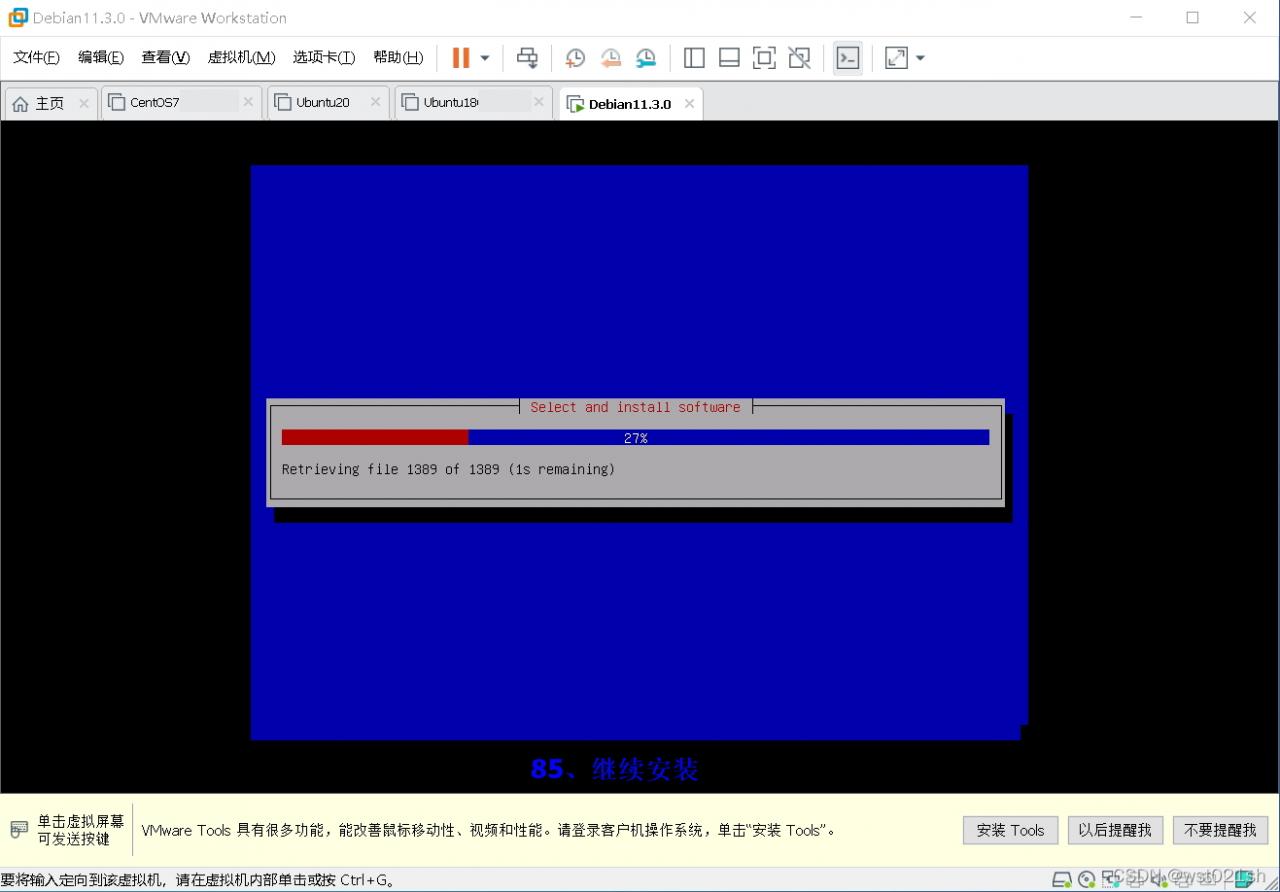Close the Debian11.3.0 tab
1280x892 pixels.
click(689, 104)
